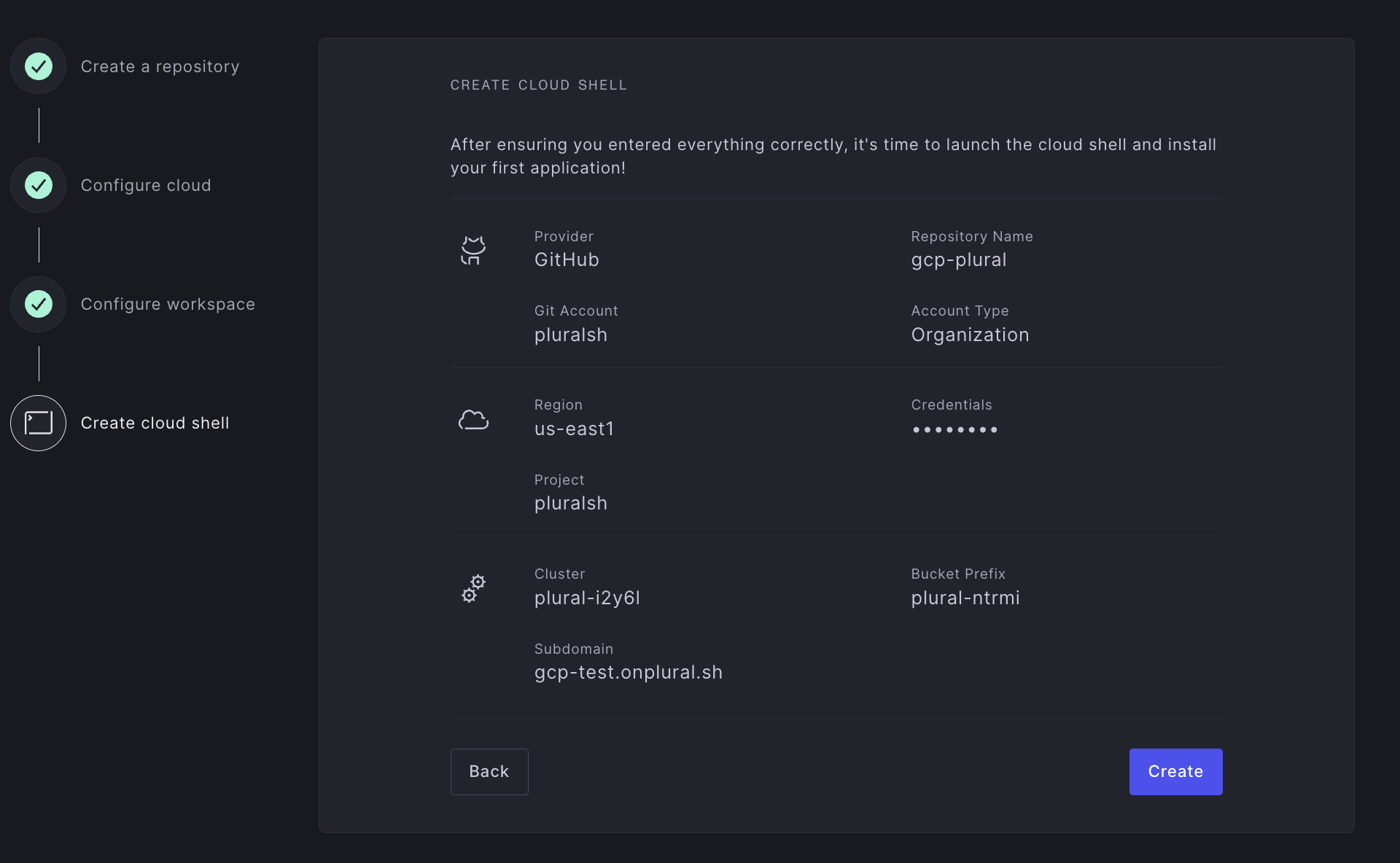Click the gcp-plural repository name value
Image resolution: width=1400 pixels, height=863 pixels.
tap(959, 259)
